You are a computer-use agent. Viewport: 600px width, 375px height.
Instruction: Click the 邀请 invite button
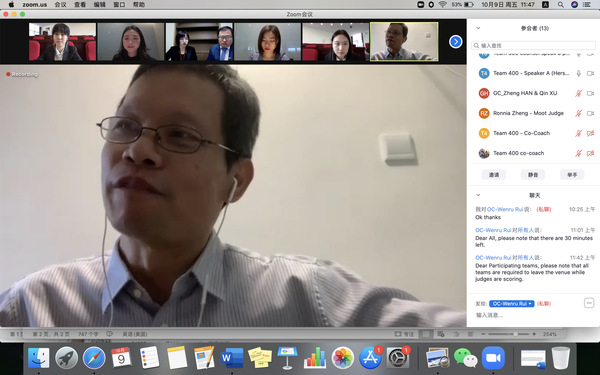click(494, 175)
